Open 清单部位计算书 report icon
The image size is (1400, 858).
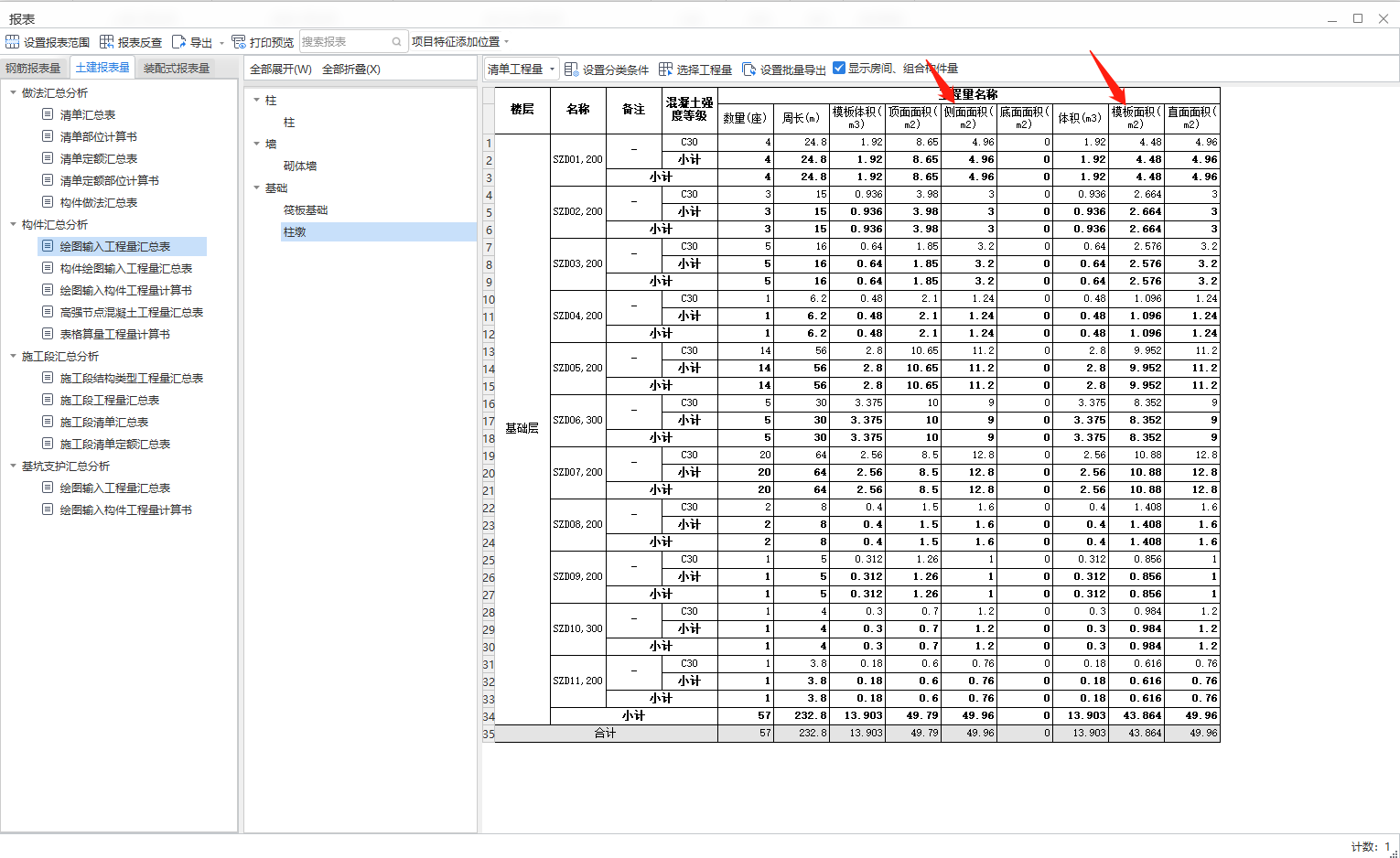48,136
